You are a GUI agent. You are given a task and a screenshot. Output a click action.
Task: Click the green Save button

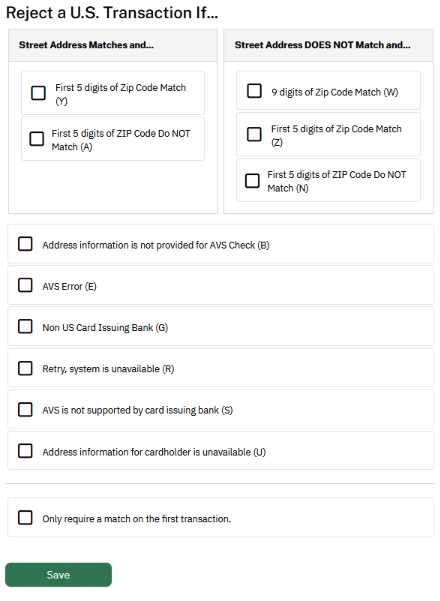tap(58, 575)
